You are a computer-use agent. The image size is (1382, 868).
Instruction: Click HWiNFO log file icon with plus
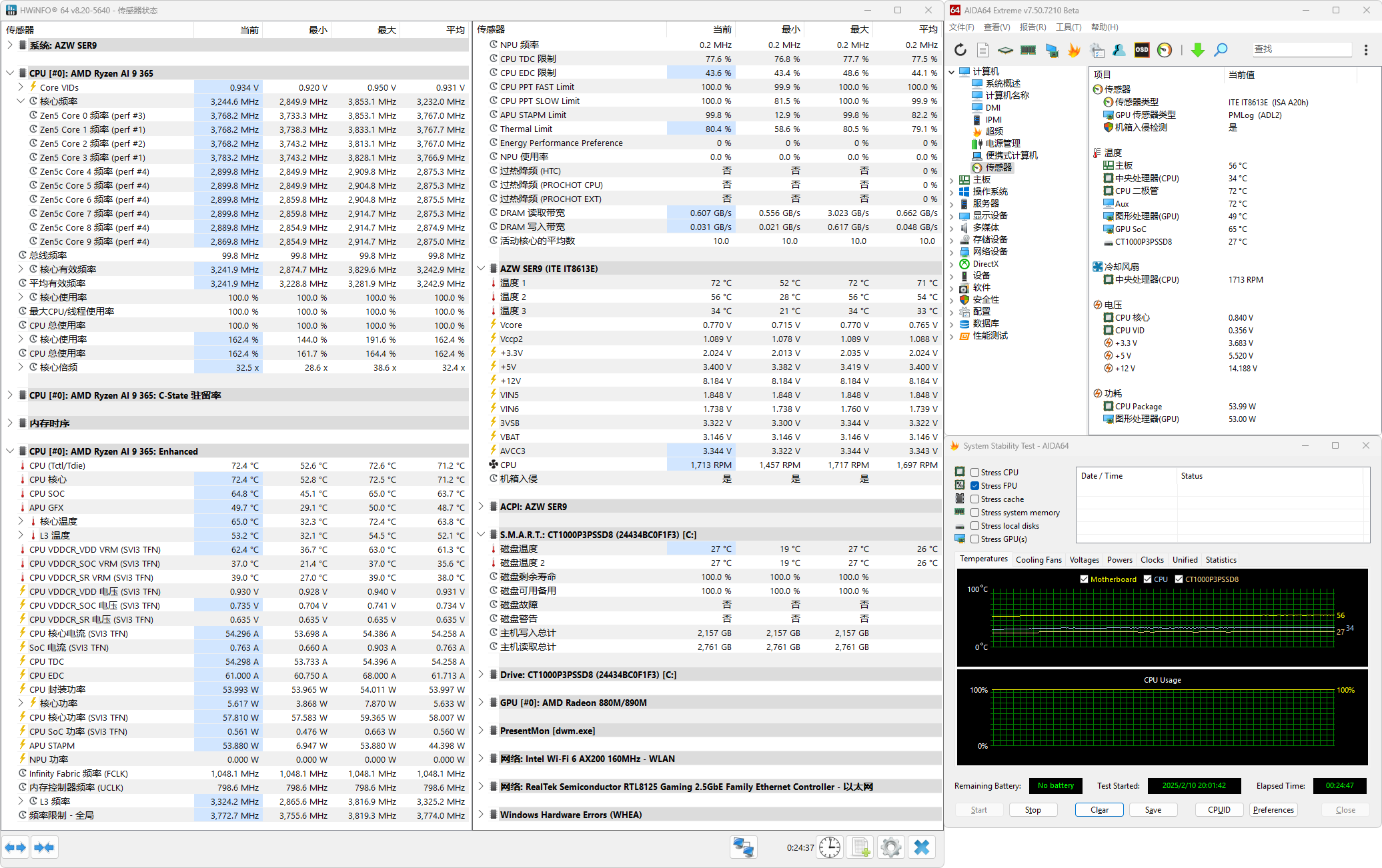860,847
